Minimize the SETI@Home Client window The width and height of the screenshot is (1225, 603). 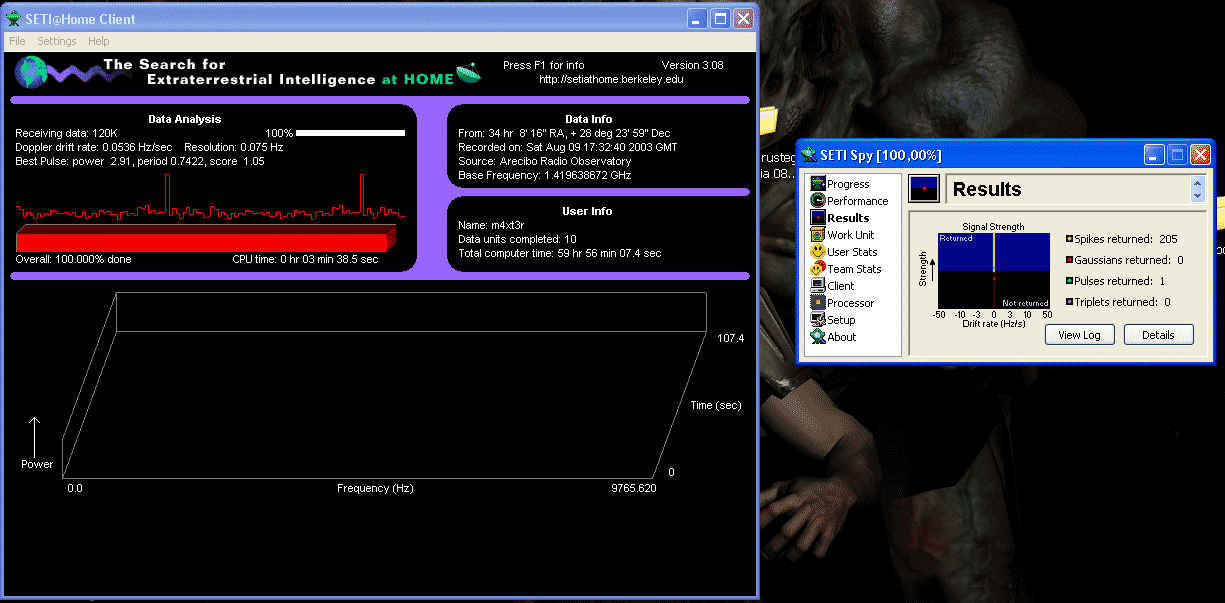697,18
